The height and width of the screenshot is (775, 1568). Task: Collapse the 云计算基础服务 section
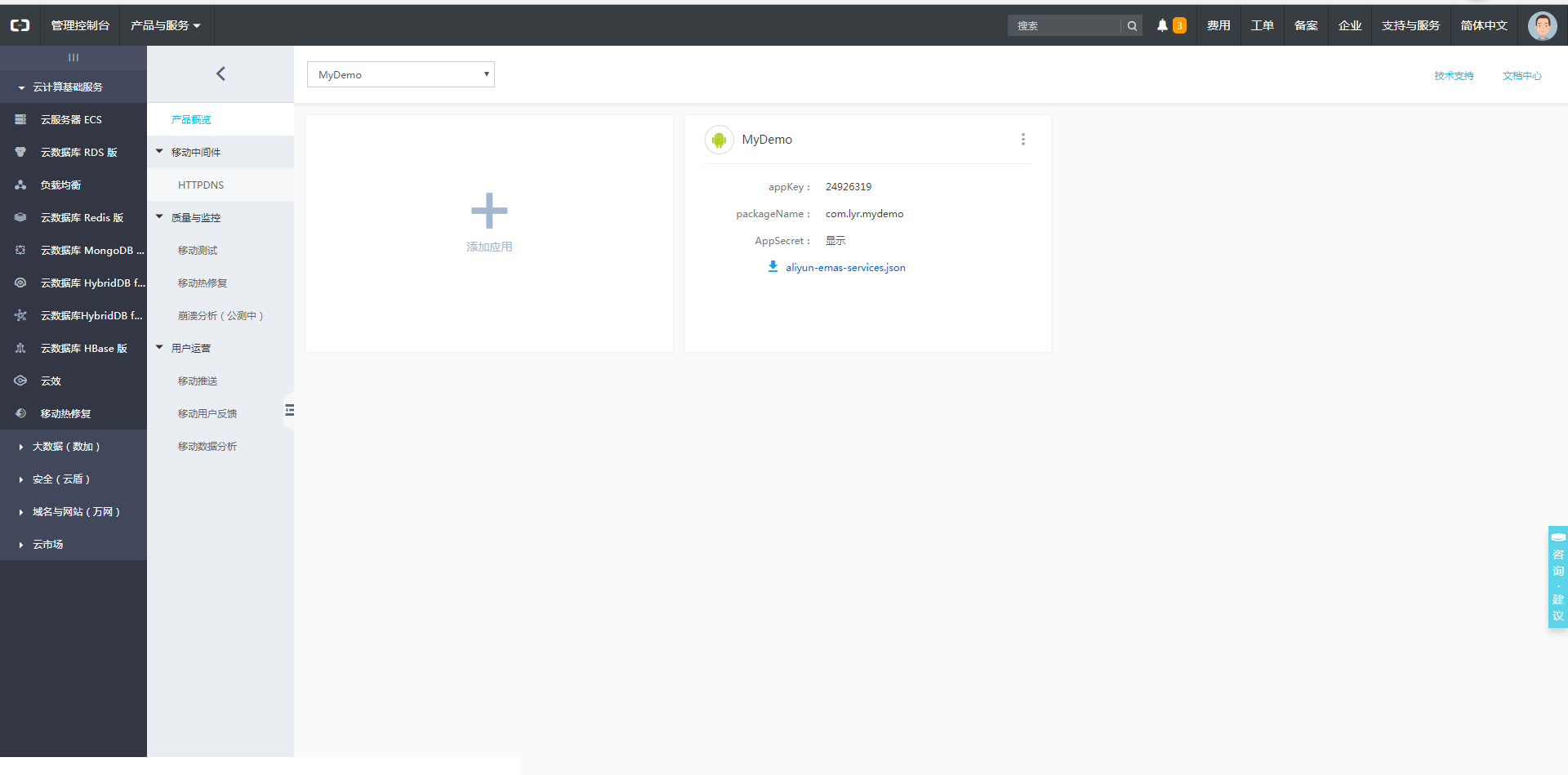[73, 87]
